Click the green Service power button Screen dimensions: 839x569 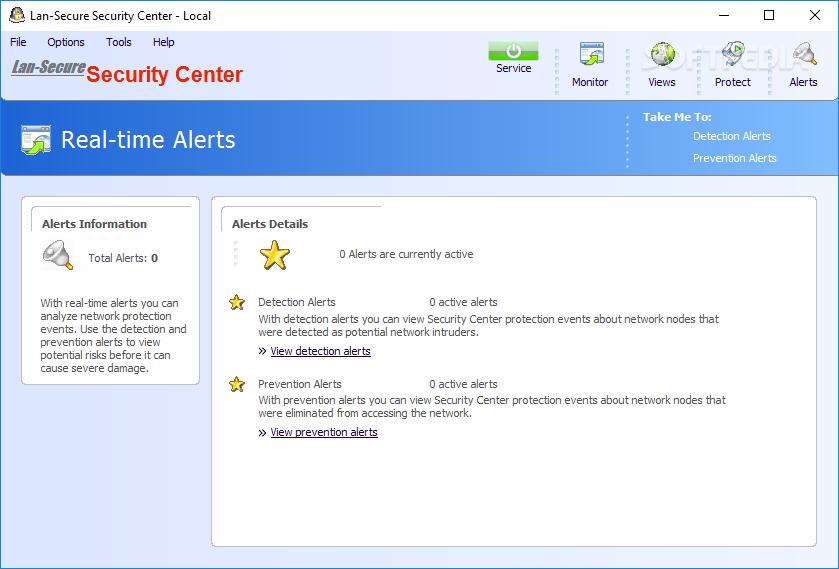point(513,51)
